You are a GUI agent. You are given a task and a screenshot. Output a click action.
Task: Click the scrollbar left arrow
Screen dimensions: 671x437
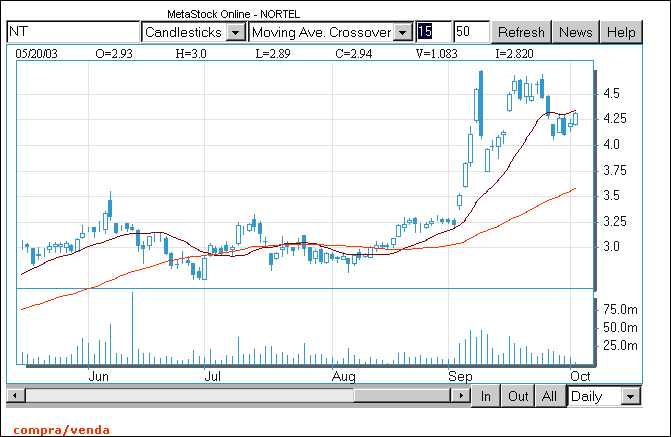(16, 395)
